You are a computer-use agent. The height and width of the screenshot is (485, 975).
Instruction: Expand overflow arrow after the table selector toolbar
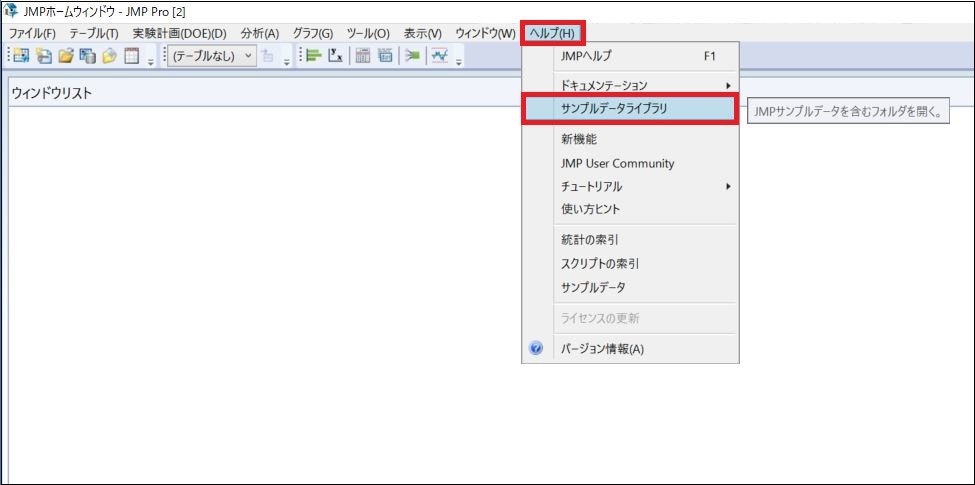click(286, 61)
